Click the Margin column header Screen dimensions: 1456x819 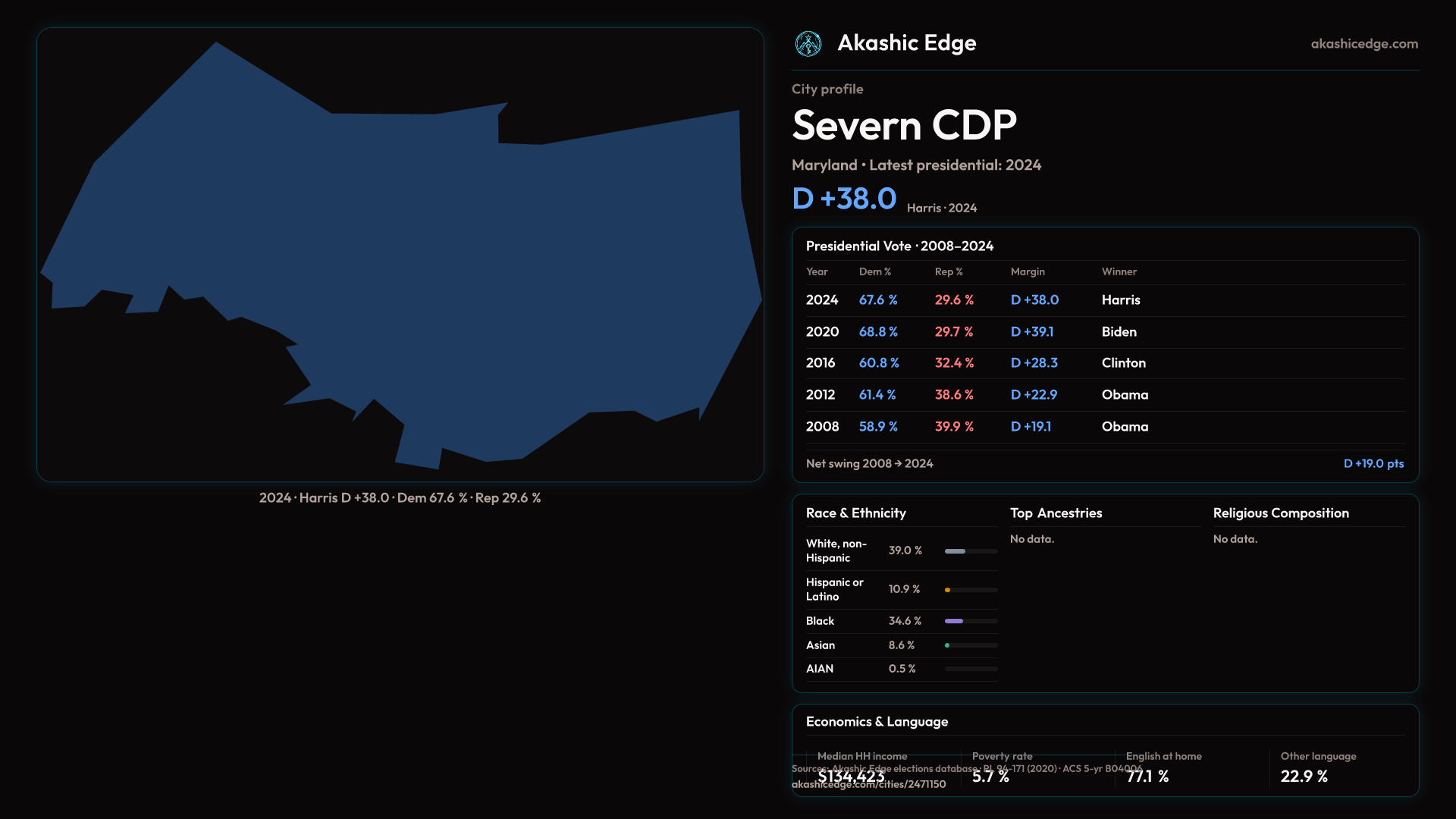click(x=1028, y=271)
